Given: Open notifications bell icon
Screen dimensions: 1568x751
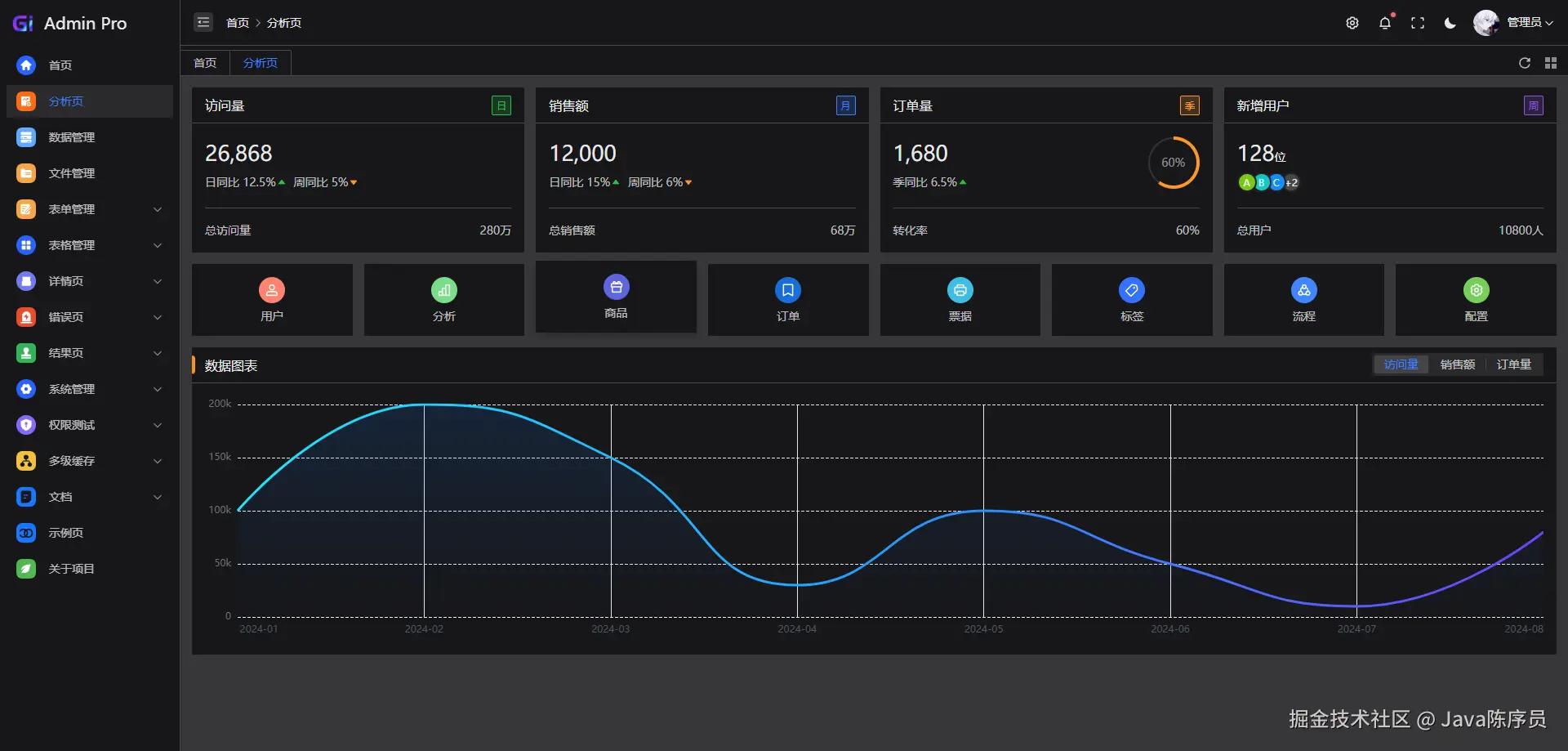Looking at the screenshot, I should pos(1385,23).
